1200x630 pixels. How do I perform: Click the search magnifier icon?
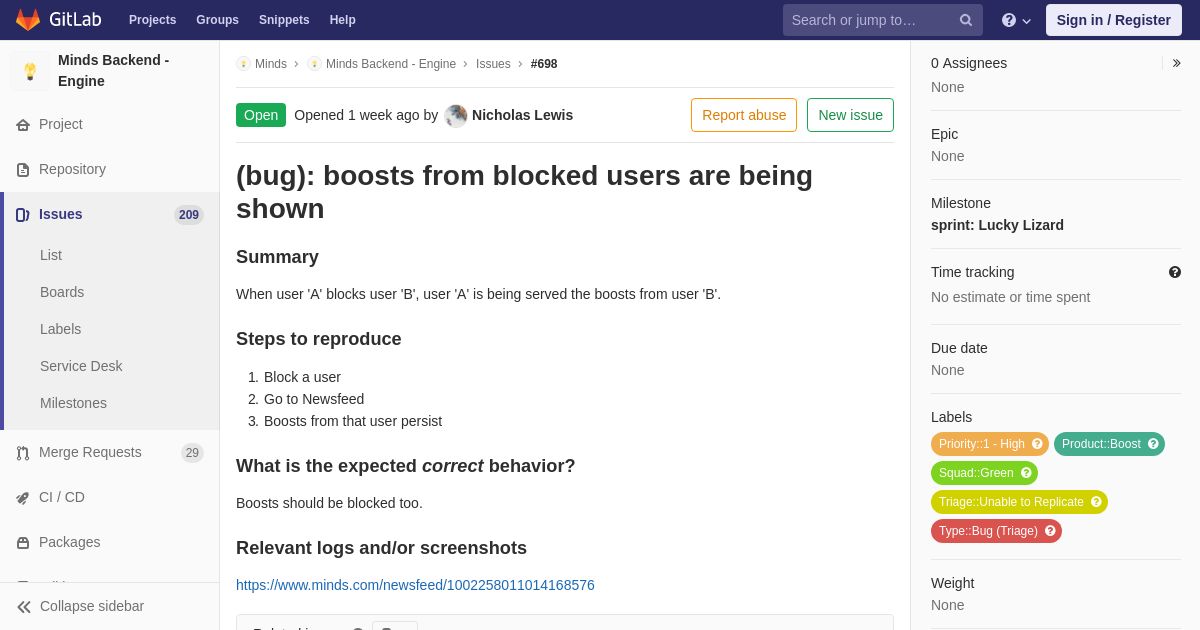[x=966, y=20]
